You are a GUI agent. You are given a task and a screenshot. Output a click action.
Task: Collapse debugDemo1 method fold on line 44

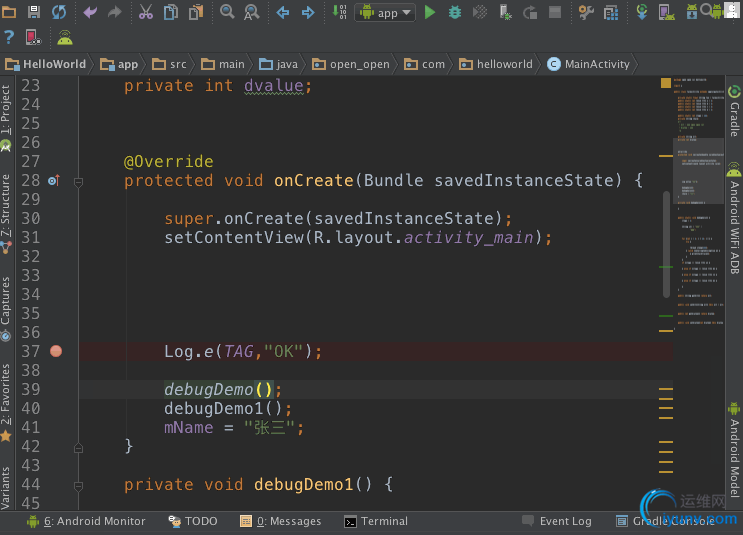[79, 486]
